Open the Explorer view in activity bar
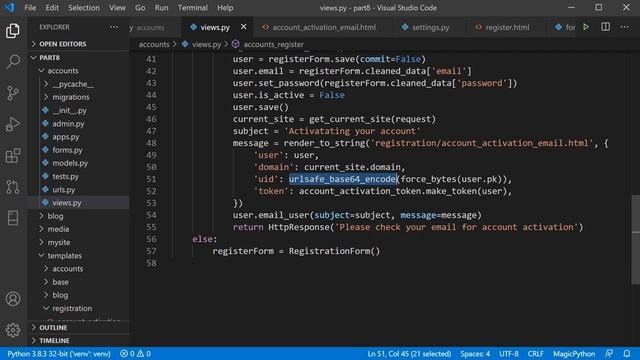The width and height of the screenshot is (640, 360). tap(13, 31)
